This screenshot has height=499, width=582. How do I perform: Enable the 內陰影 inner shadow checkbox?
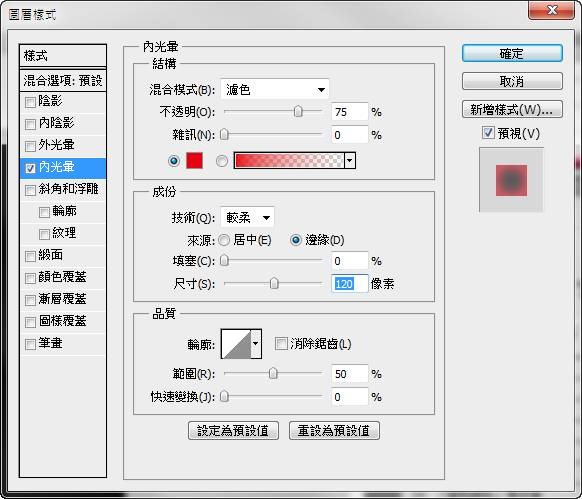(30, 124)
